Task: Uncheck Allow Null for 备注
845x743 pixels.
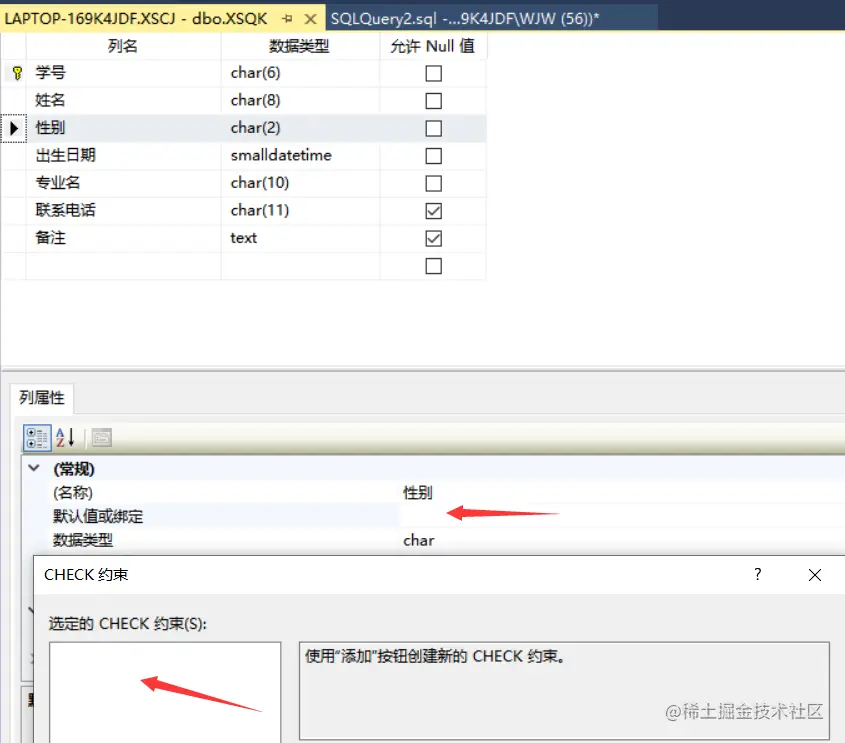Action: [x=433, y=238]
